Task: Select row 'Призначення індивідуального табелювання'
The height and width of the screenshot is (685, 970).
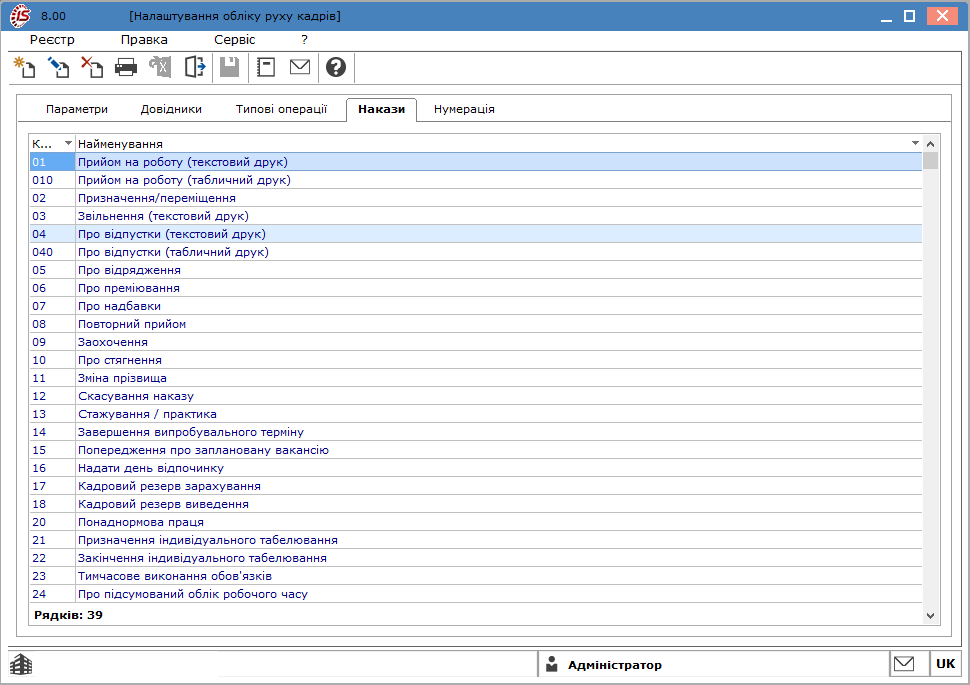Action: (x=476, y=540)
